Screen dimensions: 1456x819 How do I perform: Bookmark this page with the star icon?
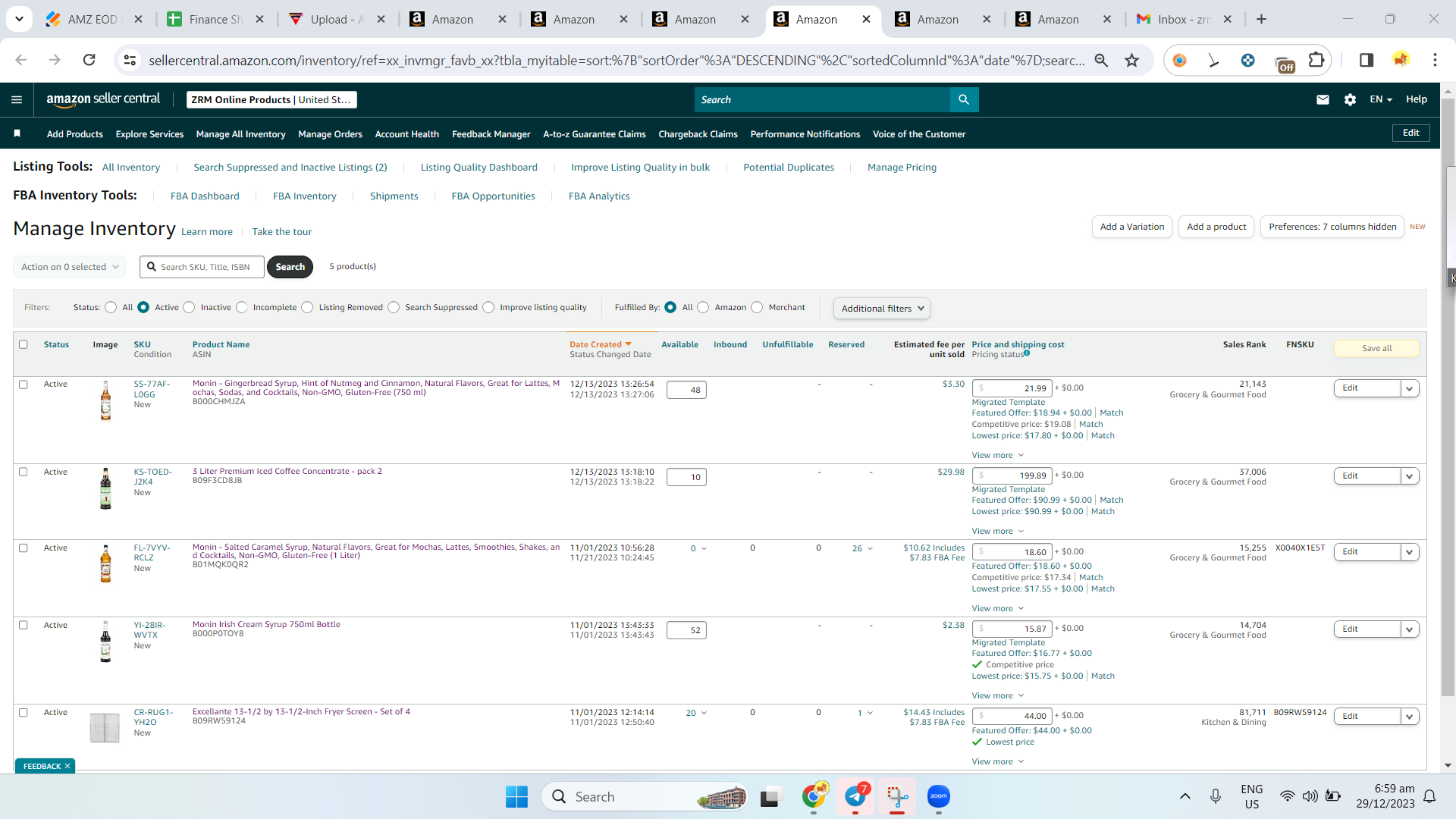(x=1132, y=60)
